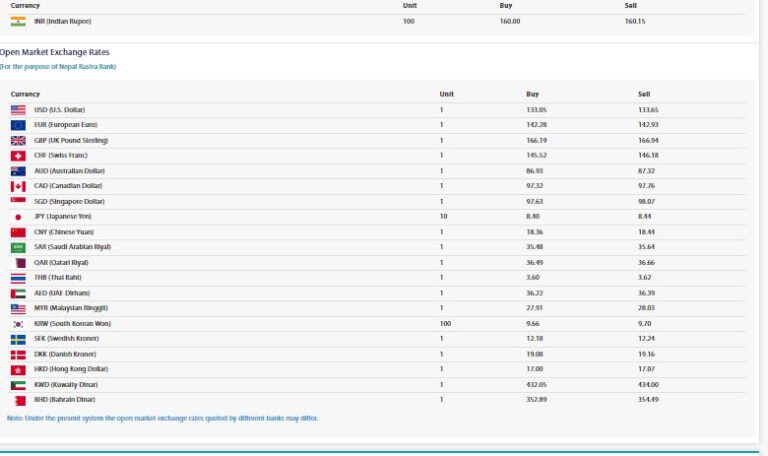Click the Australian flag icon
Screen dimensions: 768x456
18,171
